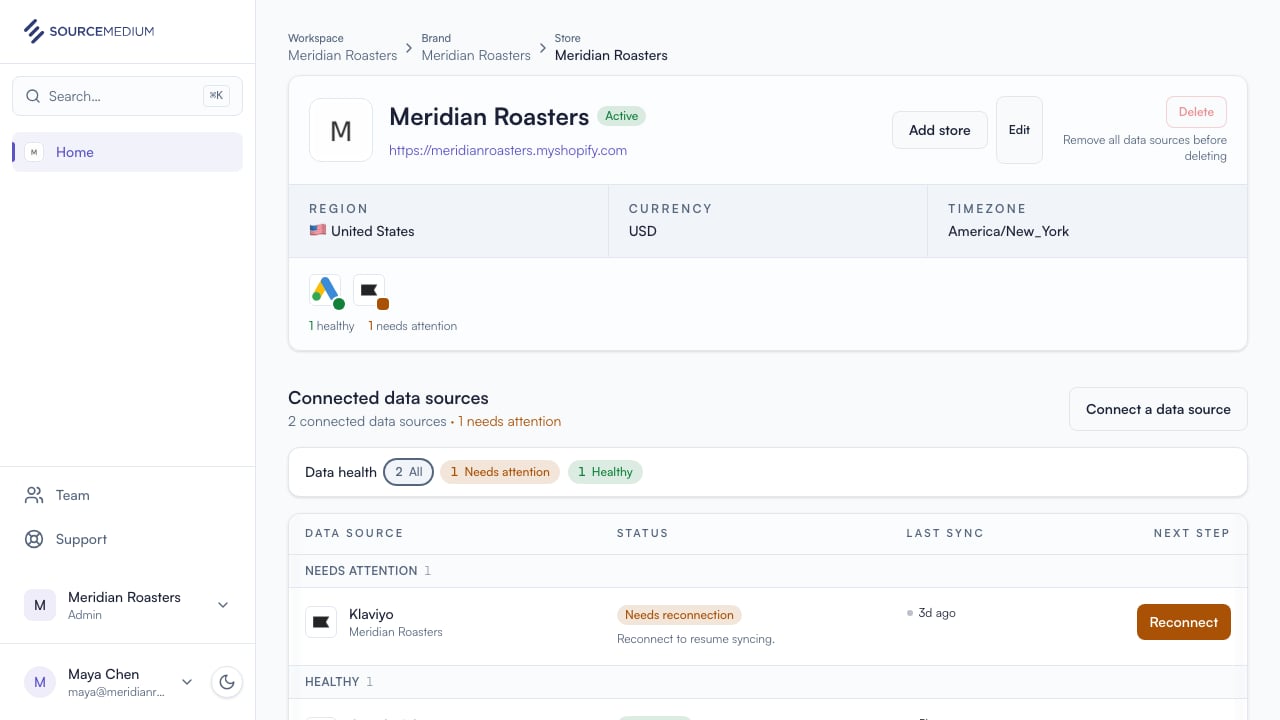Click the LAST SYNC column header
The width and height of the screenshot is (1280, 720).
[x=945, y=533]
